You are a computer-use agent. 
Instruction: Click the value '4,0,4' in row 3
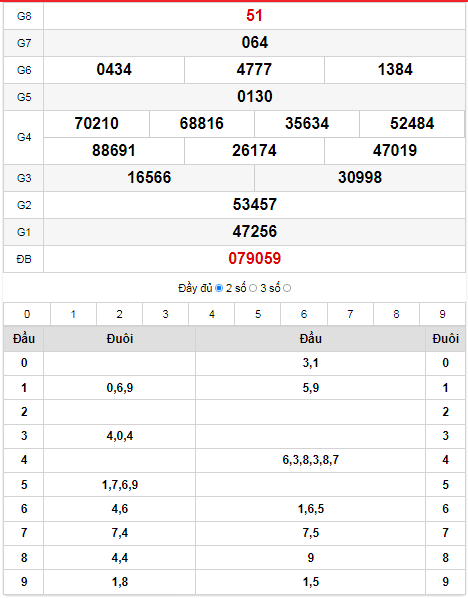(120, 436)
